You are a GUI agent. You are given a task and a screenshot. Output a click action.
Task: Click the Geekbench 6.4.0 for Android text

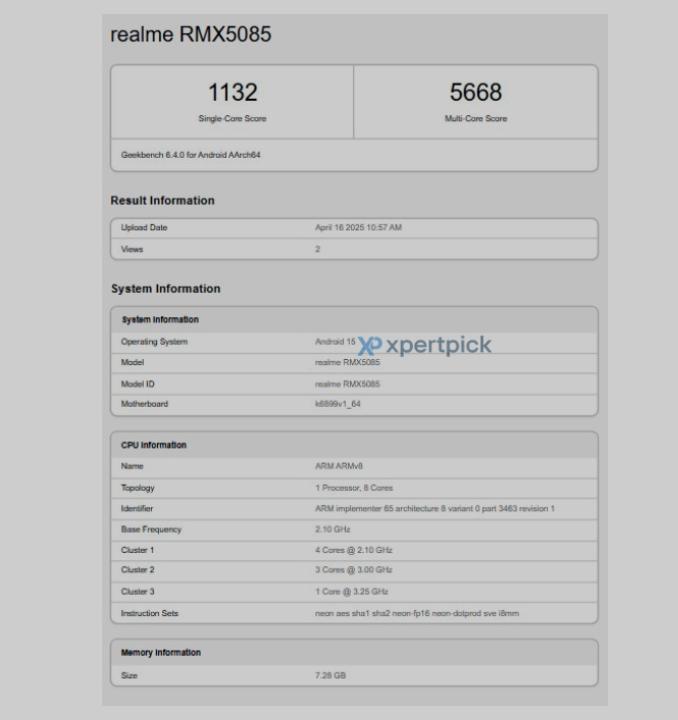point(191,155)
